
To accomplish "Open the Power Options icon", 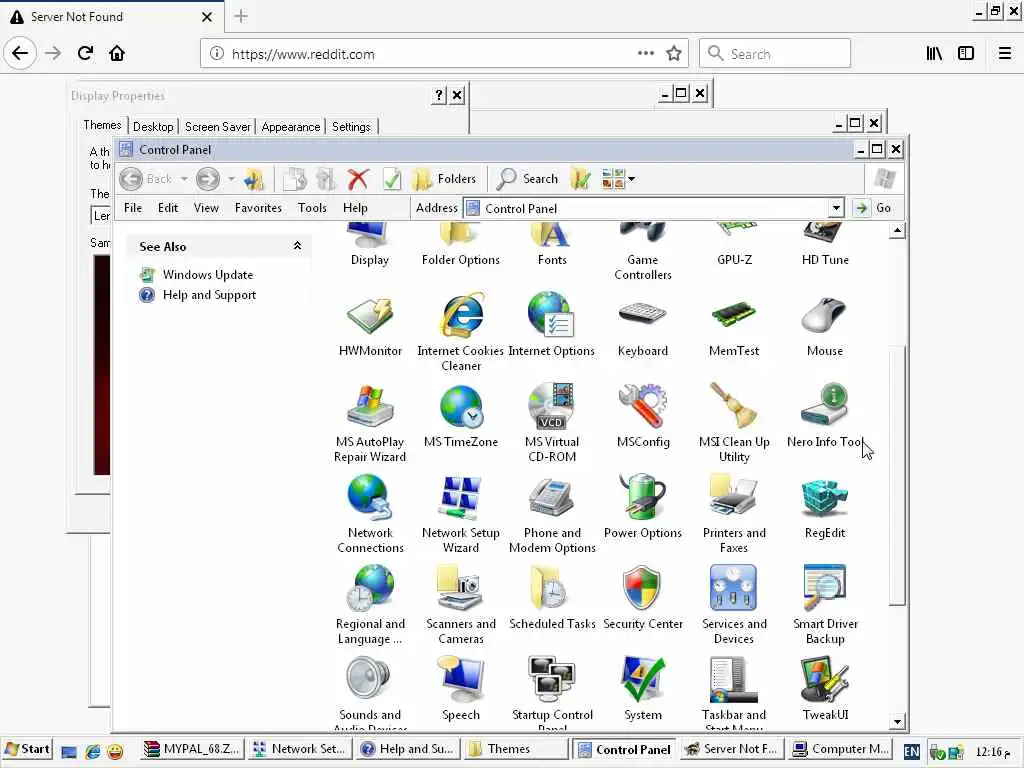I will pyautogui.click(x=643, y=507).
